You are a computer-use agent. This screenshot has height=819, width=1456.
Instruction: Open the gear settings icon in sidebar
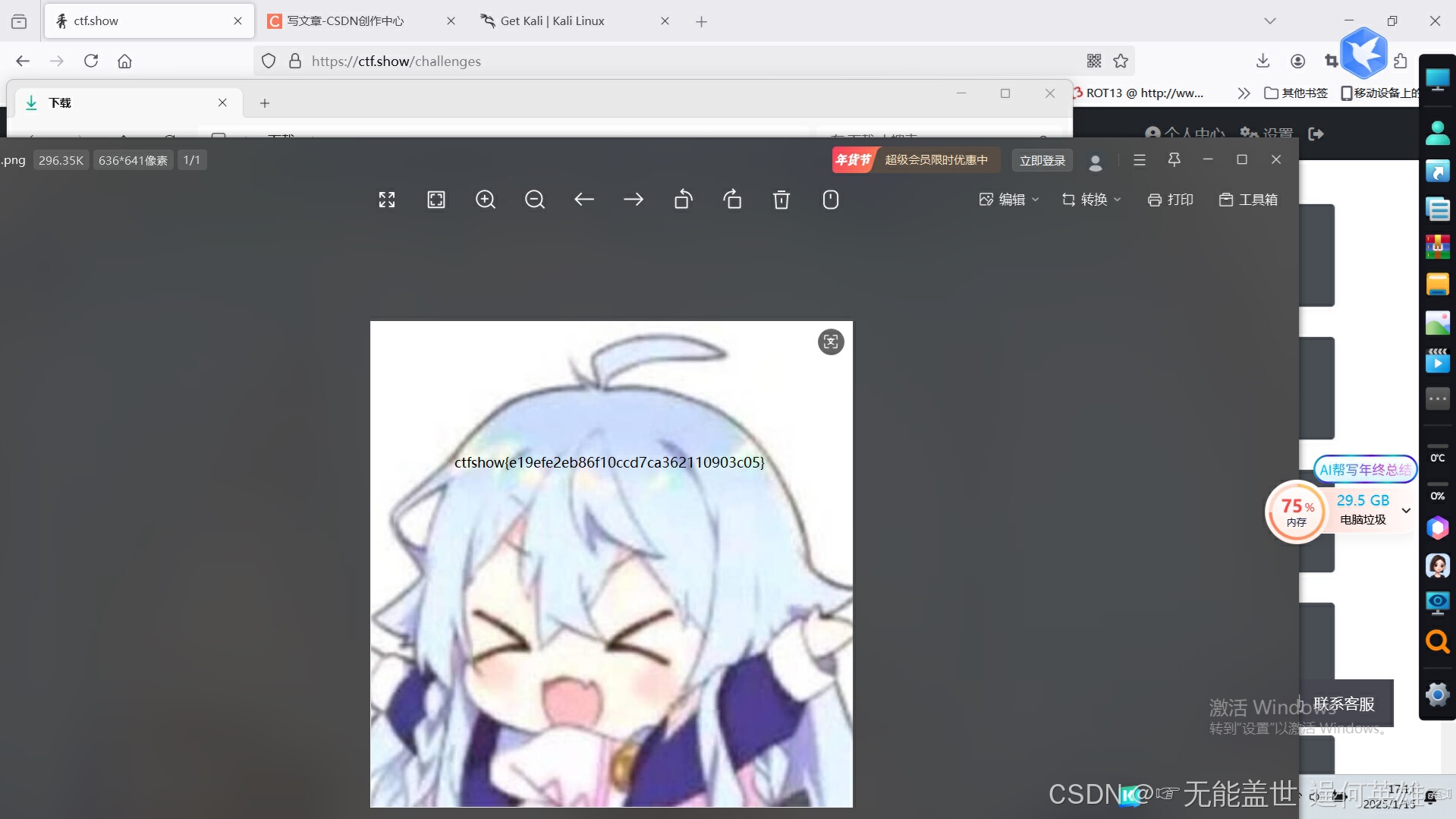pos(1437,694)
